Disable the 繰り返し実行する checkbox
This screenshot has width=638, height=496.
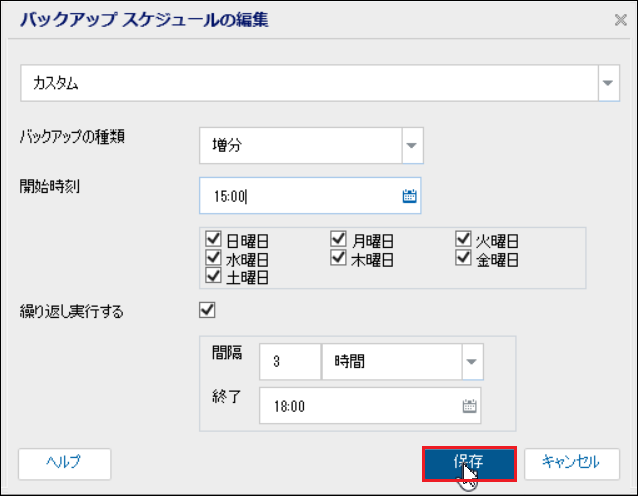(208, 310)
